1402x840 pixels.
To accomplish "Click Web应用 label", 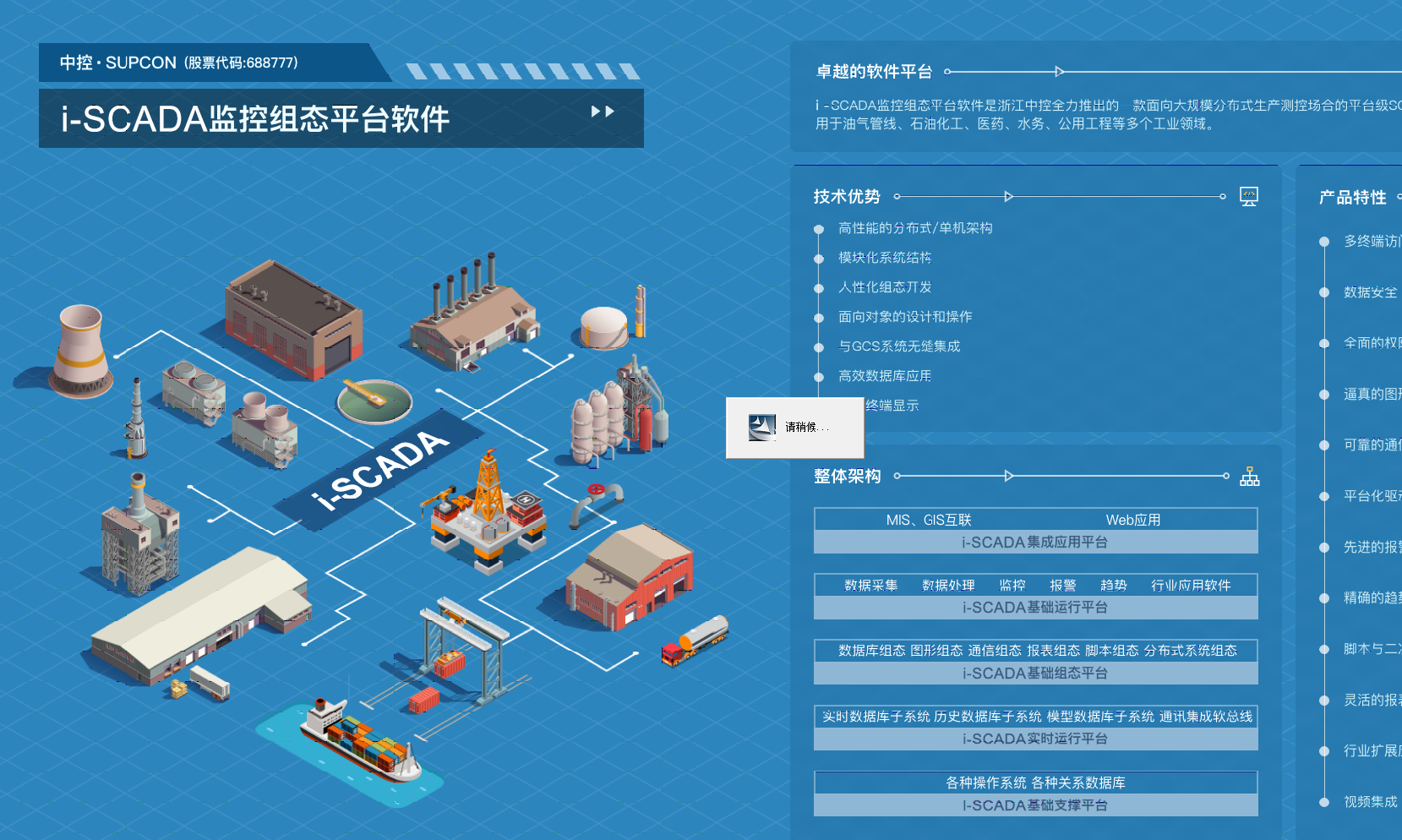I will pos(1133,521).
